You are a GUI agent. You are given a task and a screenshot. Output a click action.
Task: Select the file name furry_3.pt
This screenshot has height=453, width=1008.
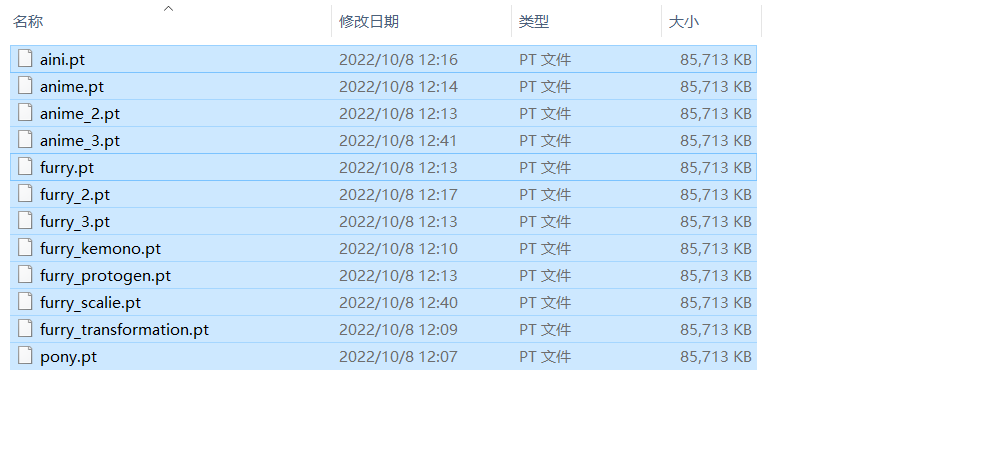point(75,222)
